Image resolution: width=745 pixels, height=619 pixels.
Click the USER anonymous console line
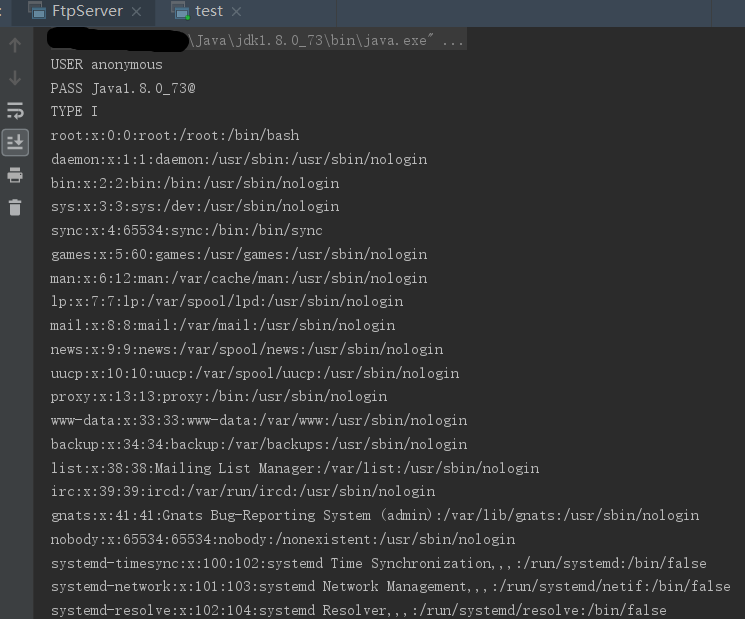click(106, 64)
